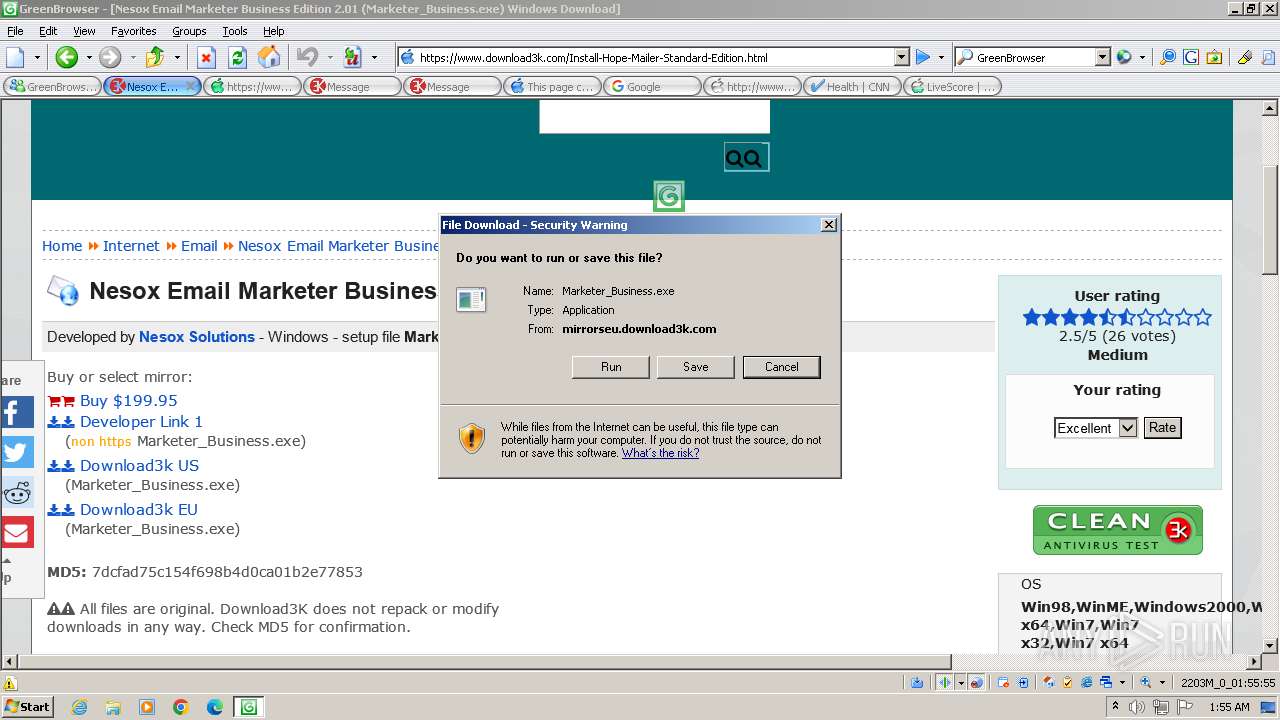The width and height of the screenshot is (1280, 720).
Task: Open the Up folder dropdown arrow
Action: tap(177, 57)
